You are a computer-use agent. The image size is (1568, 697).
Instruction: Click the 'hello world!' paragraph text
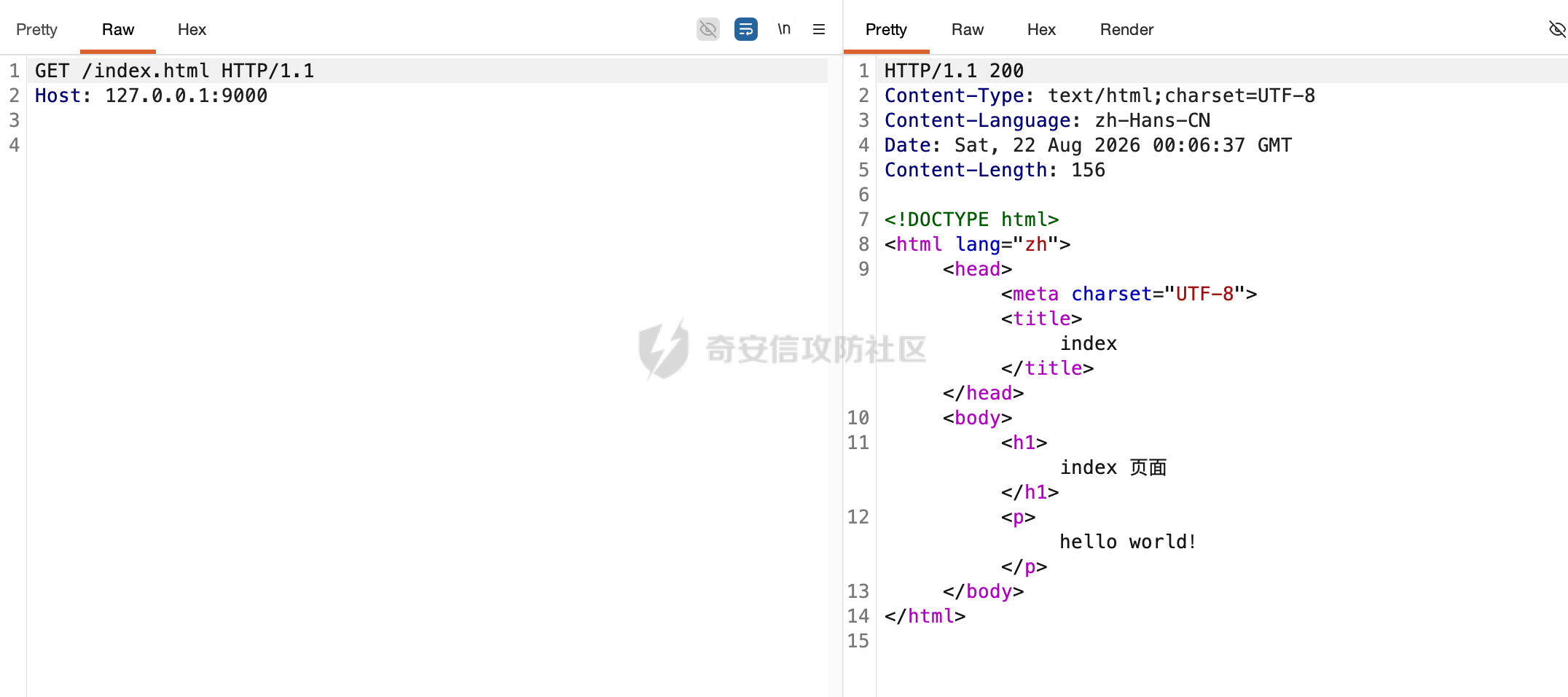click(x=1128, y=542)
